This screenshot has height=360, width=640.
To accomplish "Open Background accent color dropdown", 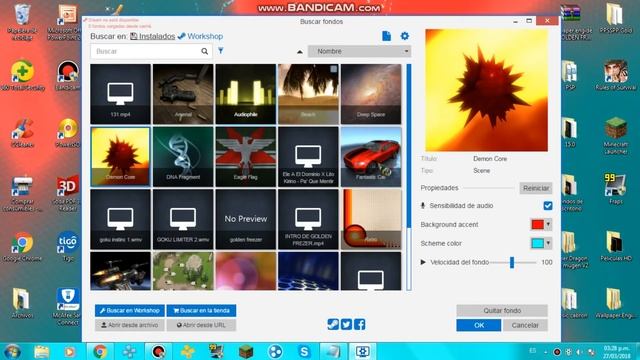I will click(548, 224).
